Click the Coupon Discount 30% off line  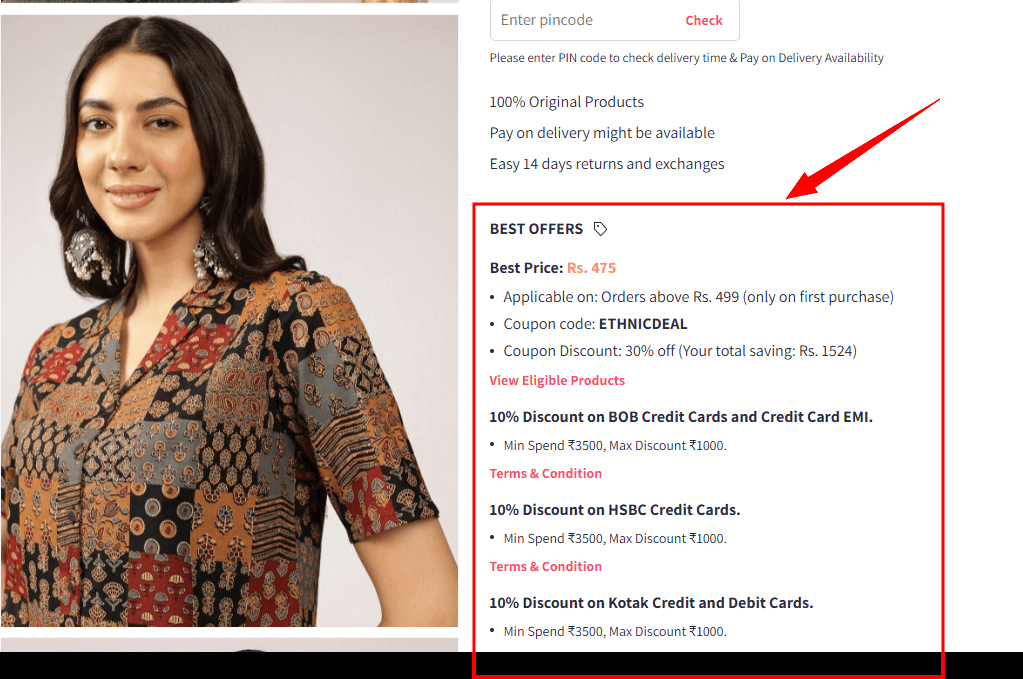point(680,351)
